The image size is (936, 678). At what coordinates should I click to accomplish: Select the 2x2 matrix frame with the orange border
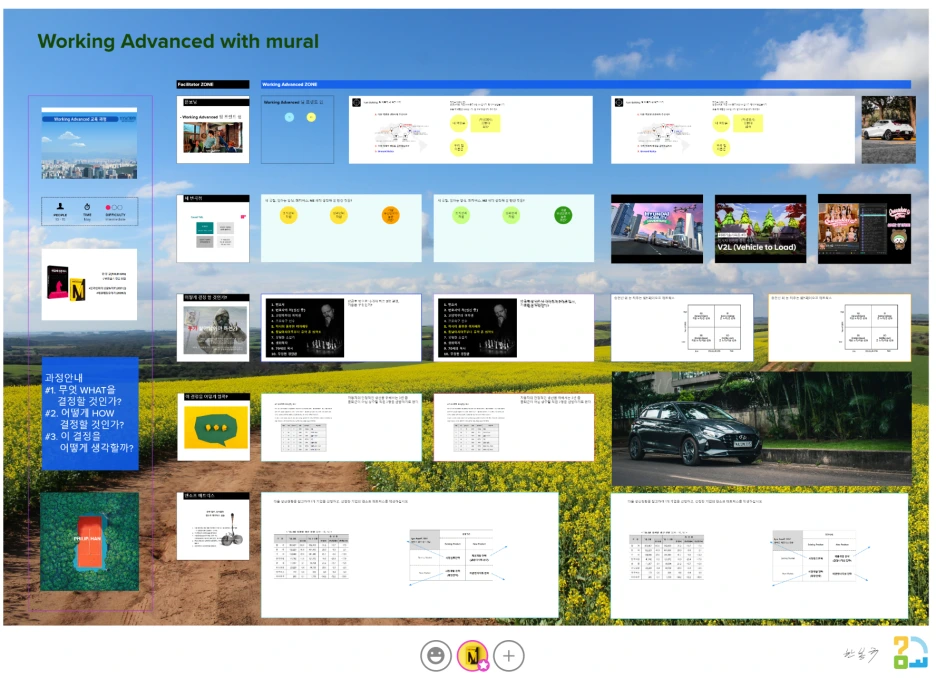839,327
